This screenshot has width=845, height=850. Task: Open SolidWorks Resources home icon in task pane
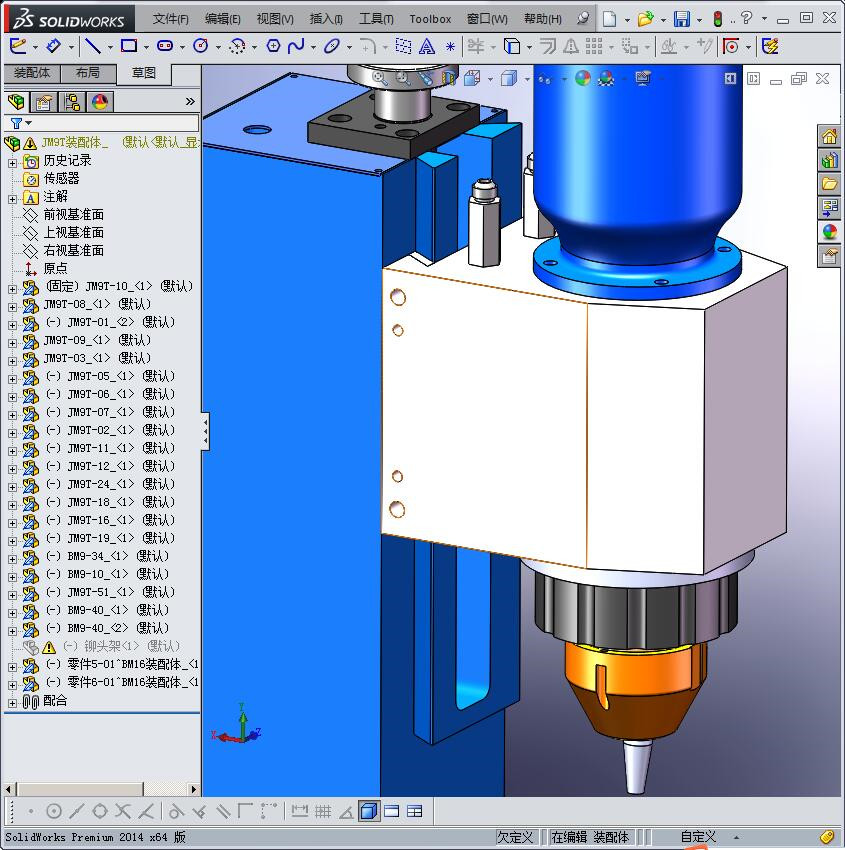[x=829, y=136]
